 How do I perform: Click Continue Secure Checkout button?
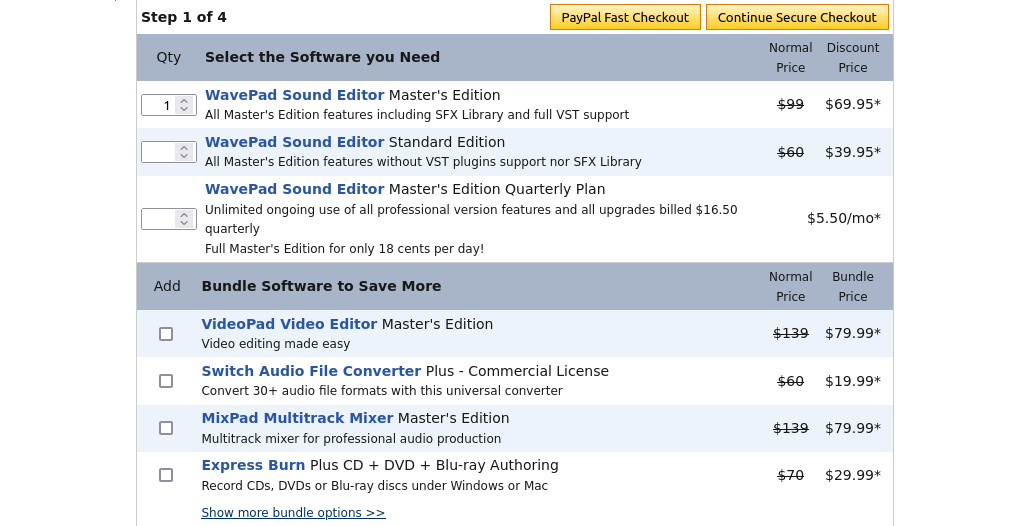click(797, 18)
